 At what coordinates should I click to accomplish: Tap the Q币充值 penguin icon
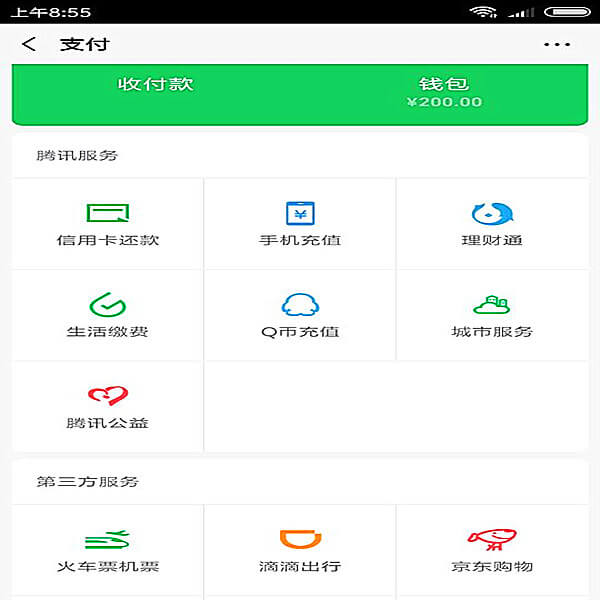[x=300, y=304]
